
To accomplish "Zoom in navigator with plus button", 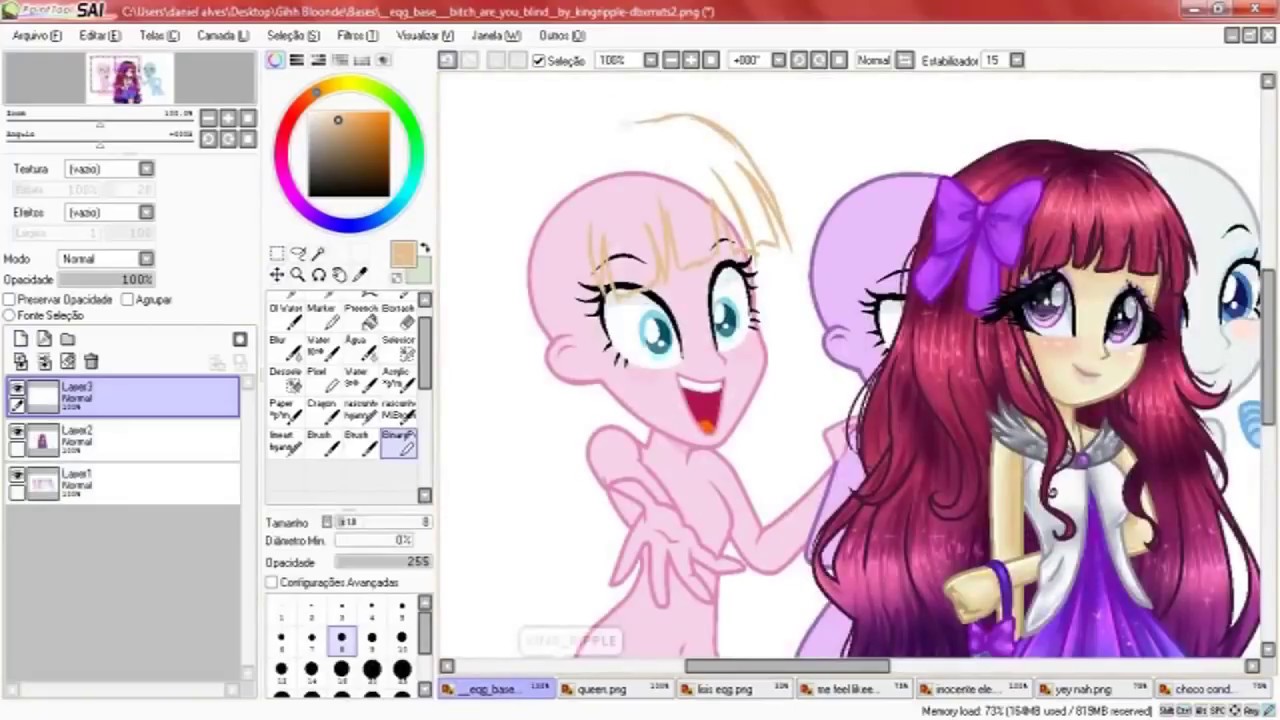I will (228, 118).
